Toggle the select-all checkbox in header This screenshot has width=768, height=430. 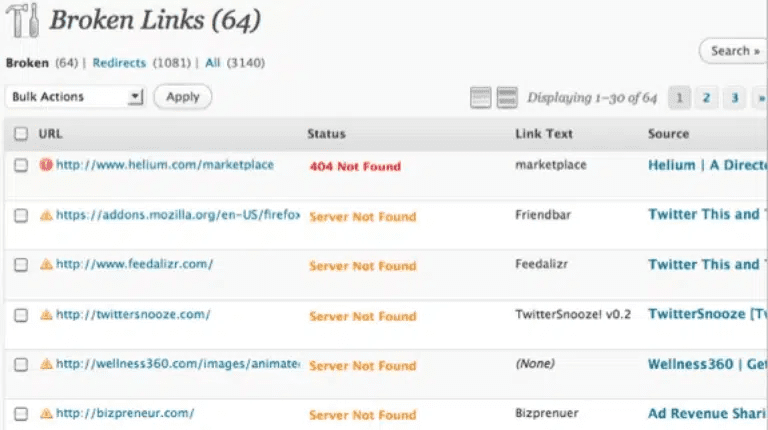coord(21,134)
